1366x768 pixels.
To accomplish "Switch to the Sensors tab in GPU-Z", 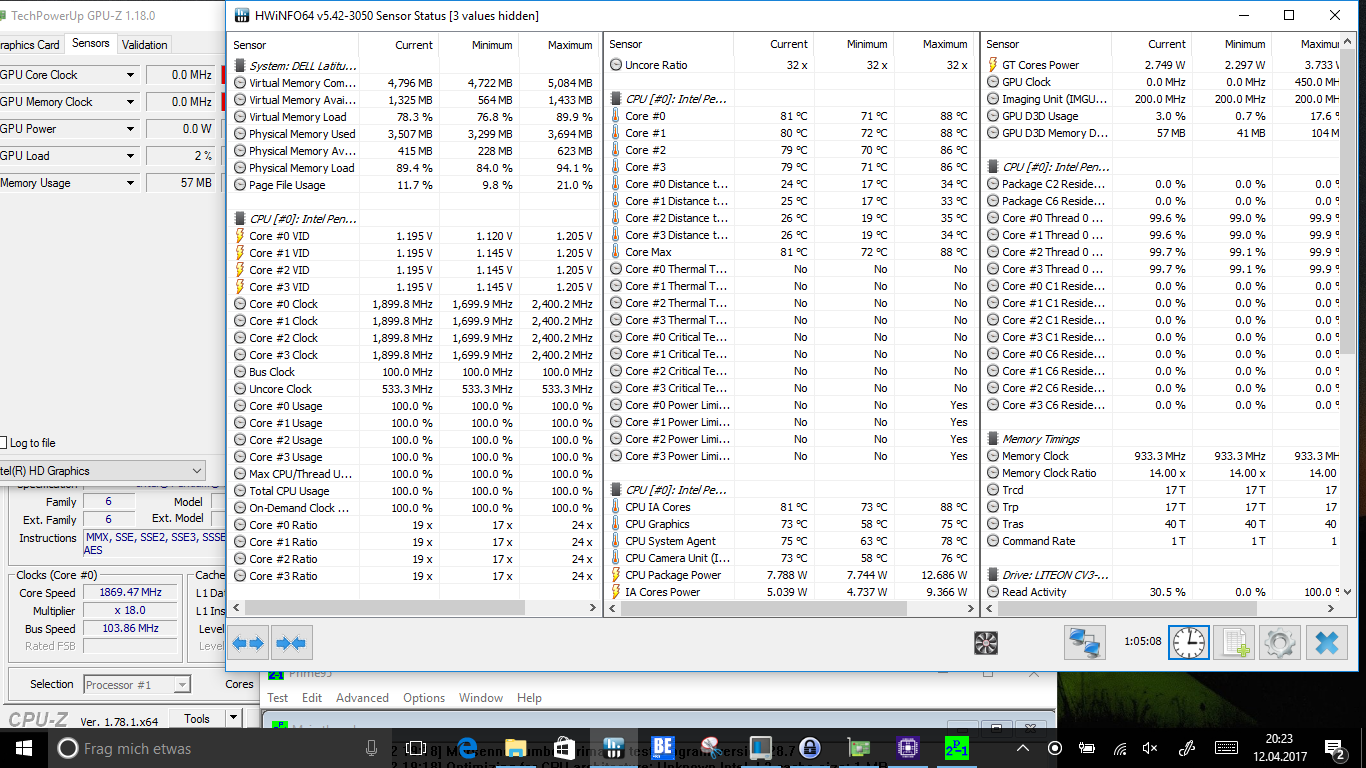I will point(91,44).
